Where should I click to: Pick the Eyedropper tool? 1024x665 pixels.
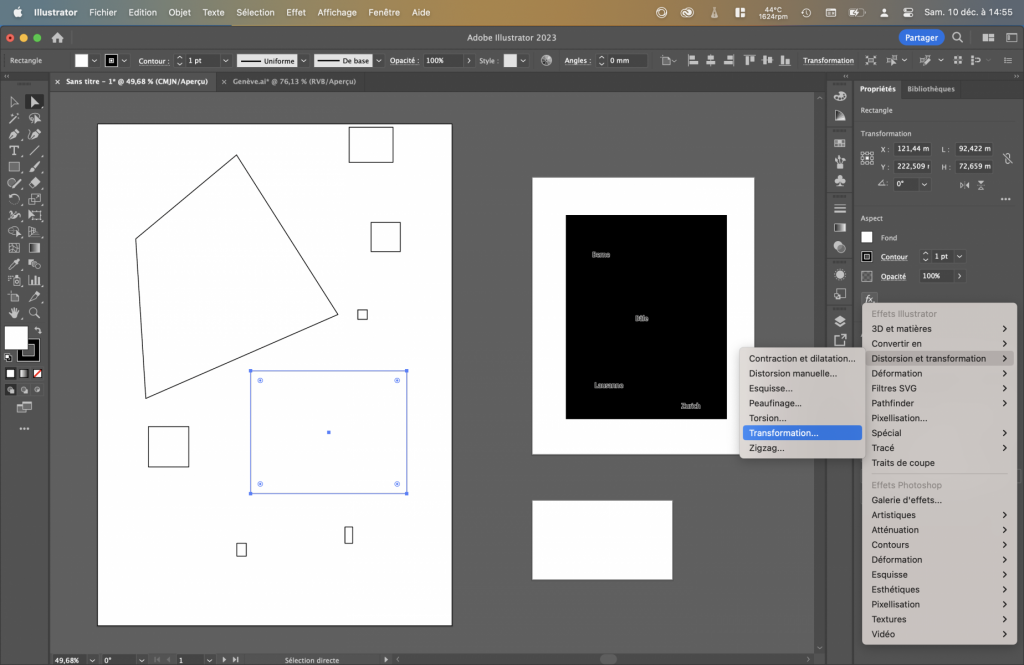pos(14,264)
